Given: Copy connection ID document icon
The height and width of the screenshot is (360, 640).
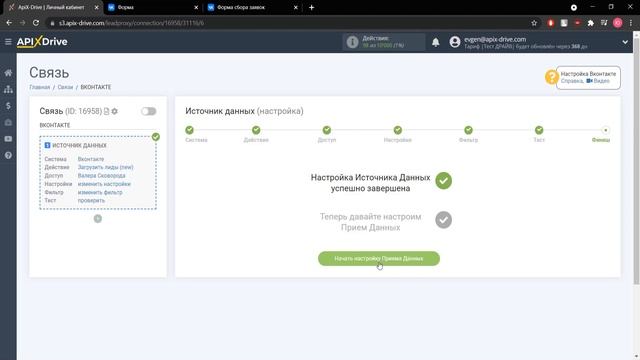Looking at the screenshot, I should (x=107, y=111).
